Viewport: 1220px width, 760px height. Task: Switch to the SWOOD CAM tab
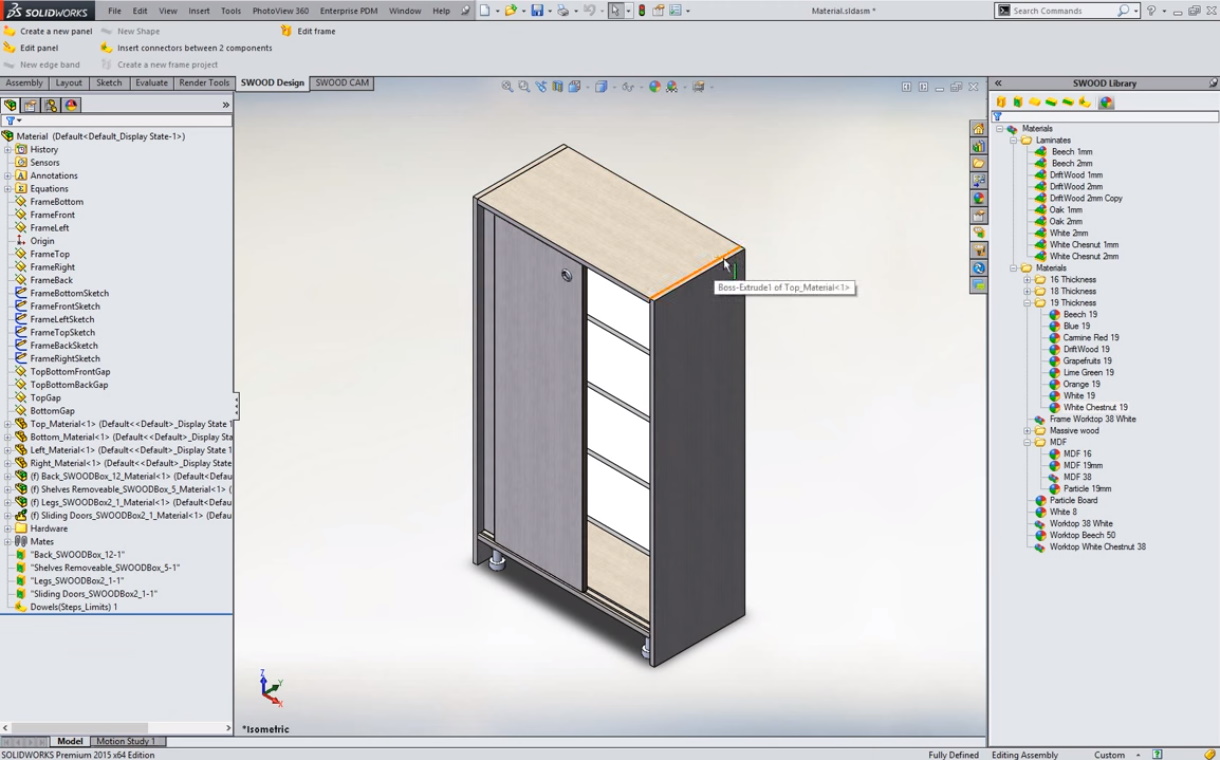pos(342,83)
